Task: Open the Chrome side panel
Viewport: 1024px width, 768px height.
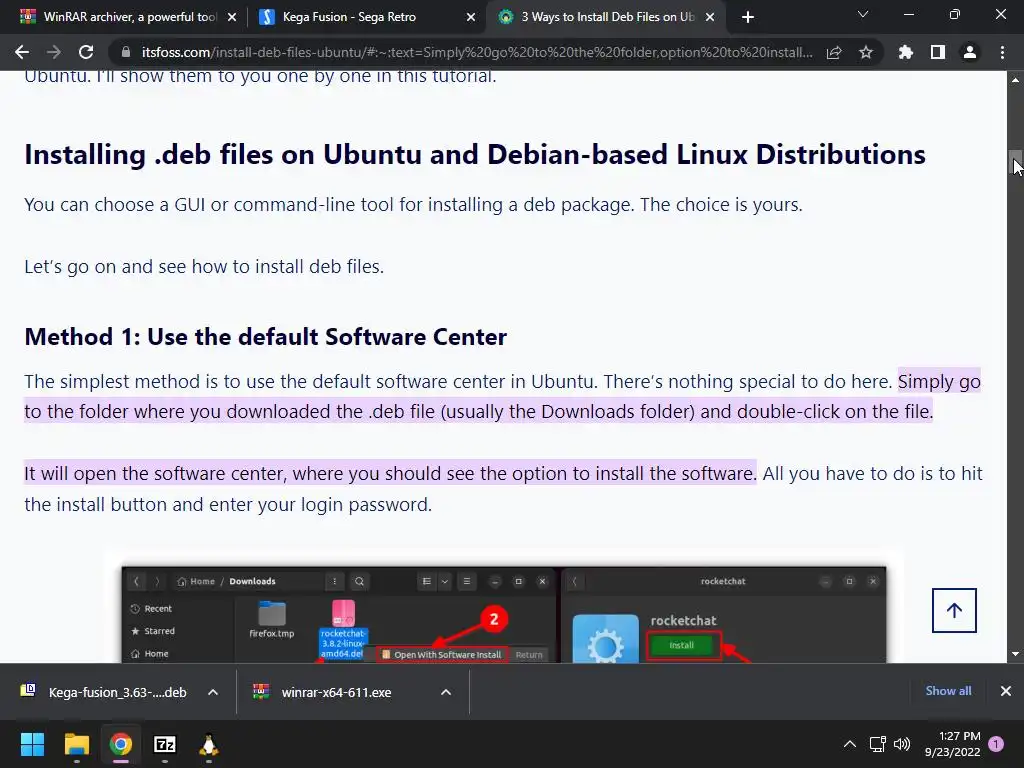Action: [938, 52]
